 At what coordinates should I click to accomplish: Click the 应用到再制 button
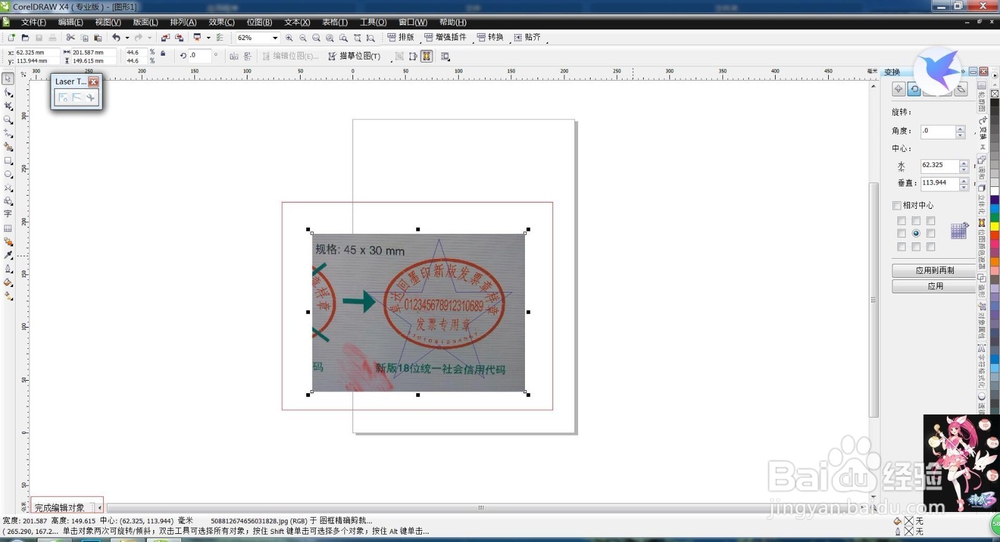click(x=934, y=270)
